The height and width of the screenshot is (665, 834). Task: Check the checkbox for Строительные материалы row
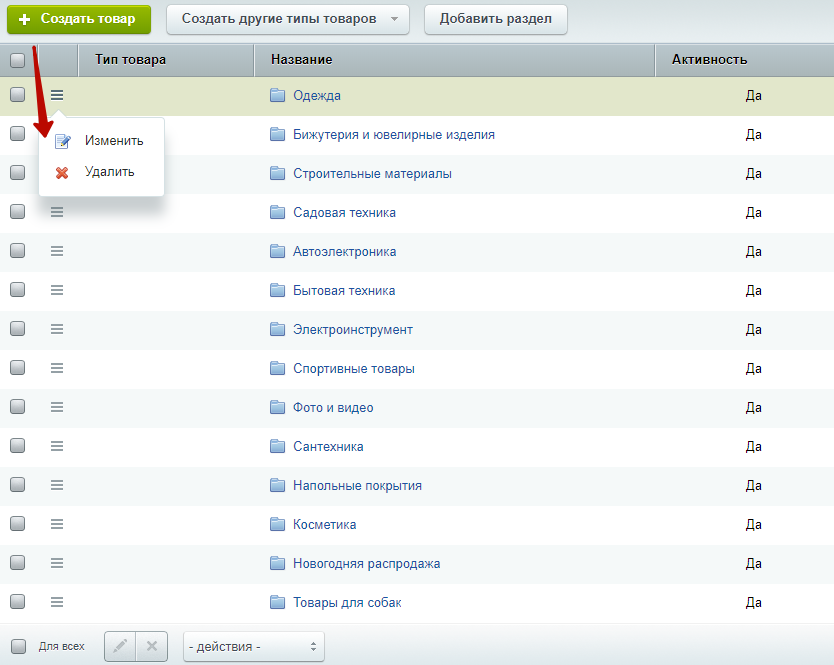pos(18,172)
